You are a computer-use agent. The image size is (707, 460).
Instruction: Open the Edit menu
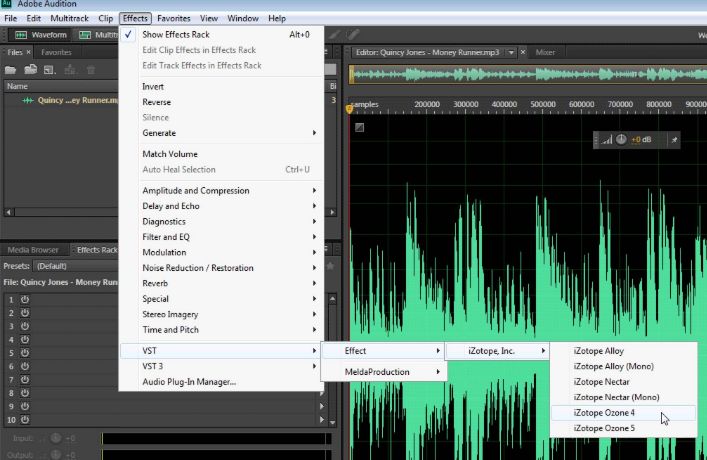tap(33, 18)
